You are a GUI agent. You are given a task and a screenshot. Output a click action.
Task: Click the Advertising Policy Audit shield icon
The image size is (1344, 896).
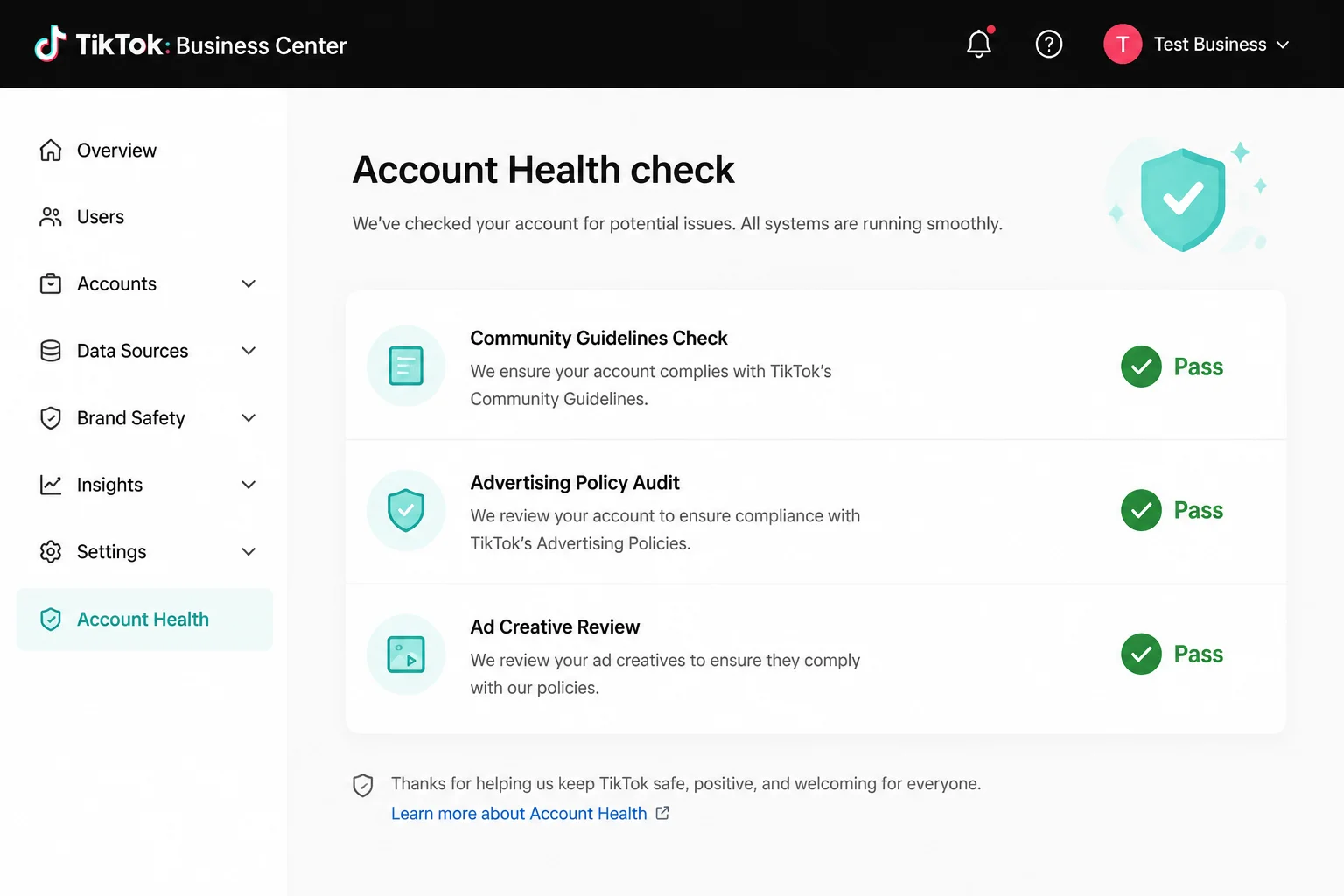[x=406, y=510]
